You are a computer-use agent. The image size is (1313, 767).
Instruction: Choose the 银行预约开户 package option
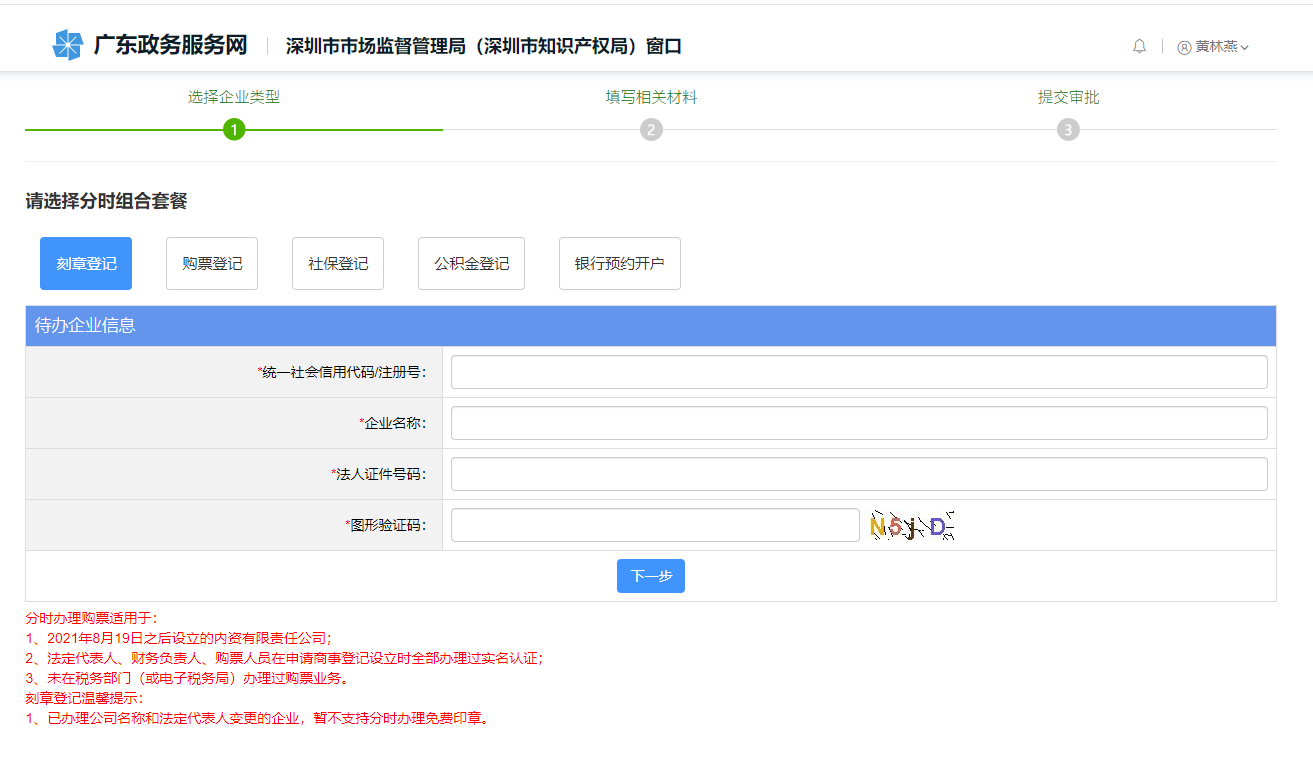[x=620, y=264]
